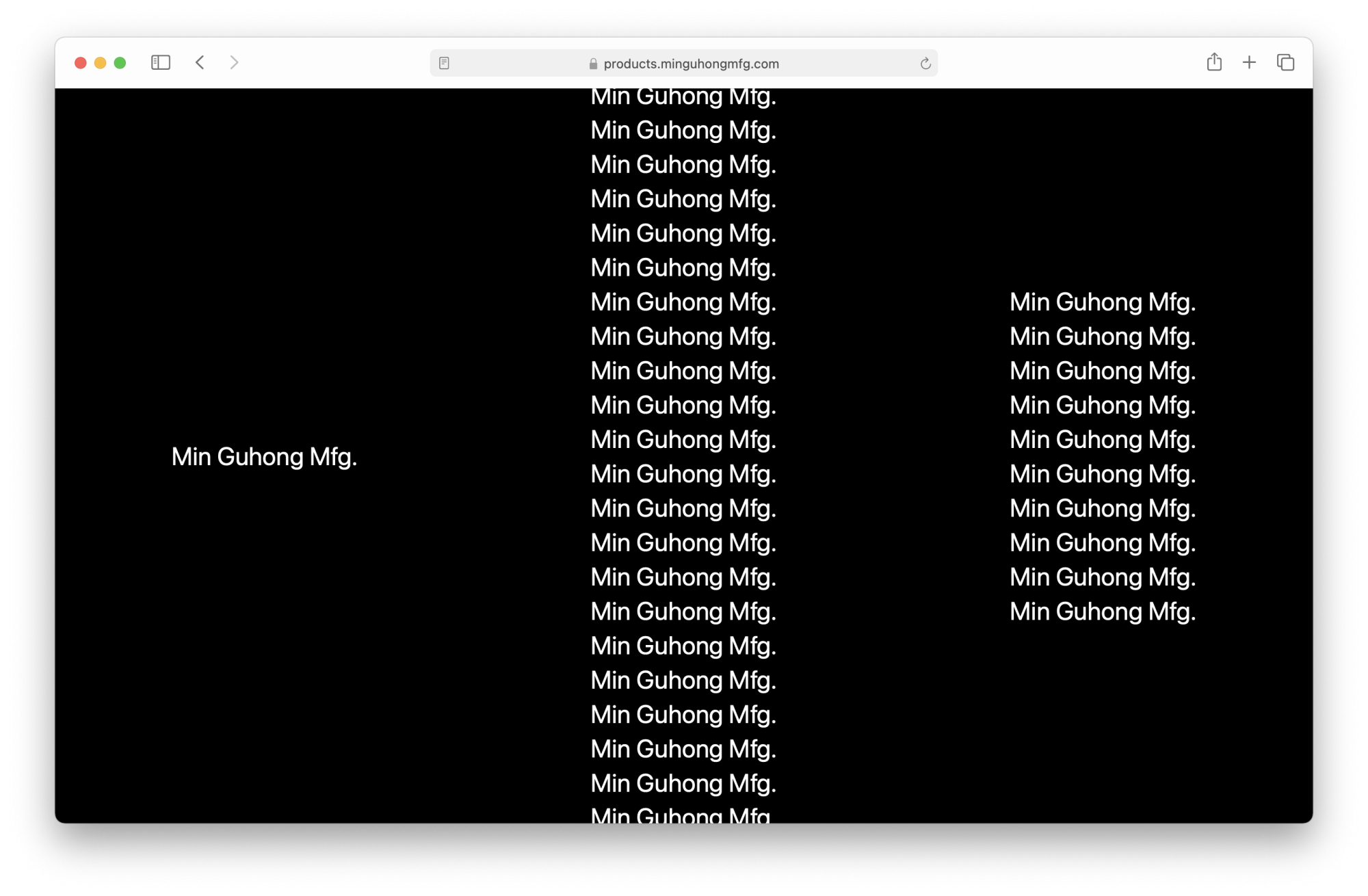Click the padlock icon beside the URL
The image size is (1368, 896).
593,64
